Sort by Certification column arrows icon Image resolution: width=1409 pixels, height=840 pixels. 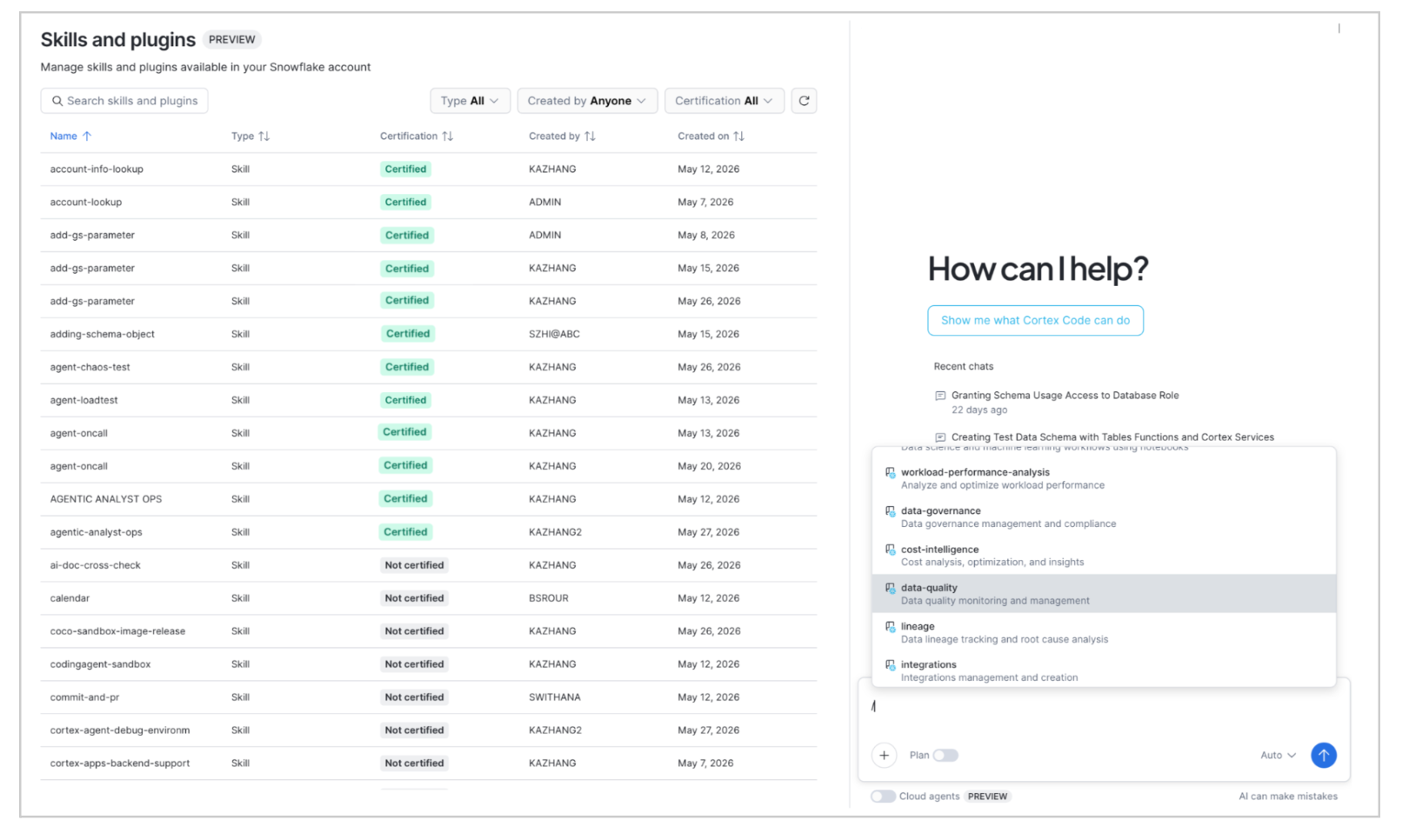[x=448, y=137]
